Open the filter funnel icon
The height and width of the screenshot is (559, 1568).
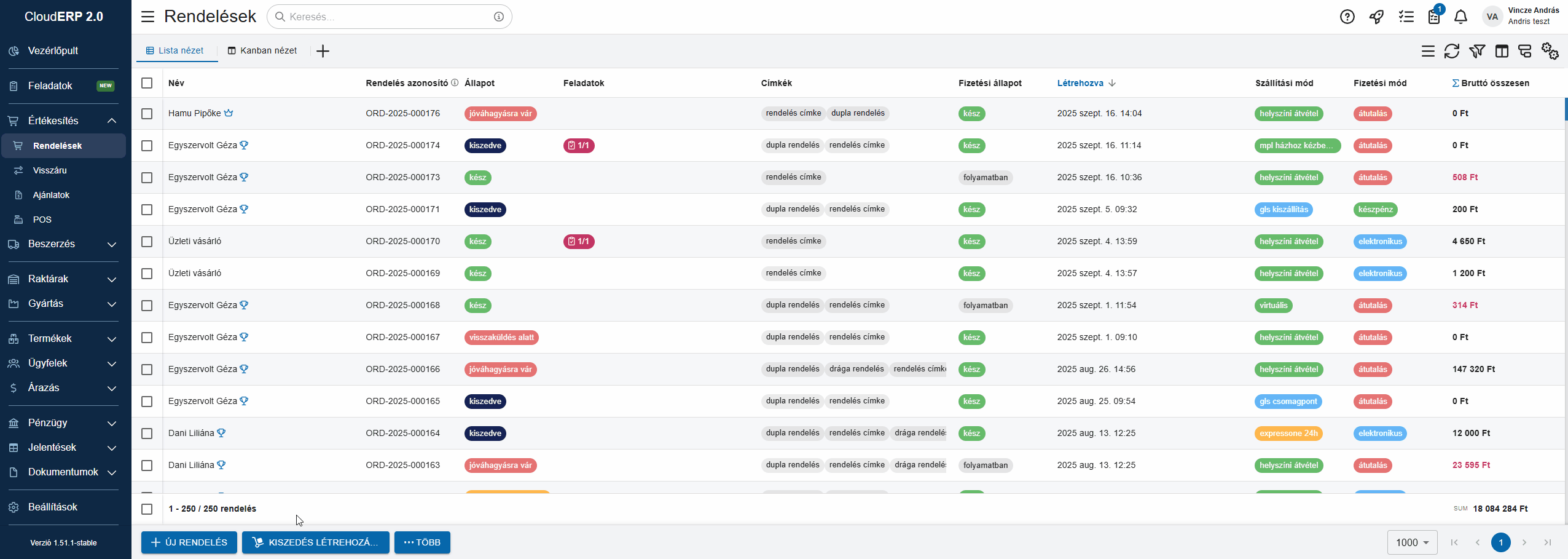[1476, 52]
